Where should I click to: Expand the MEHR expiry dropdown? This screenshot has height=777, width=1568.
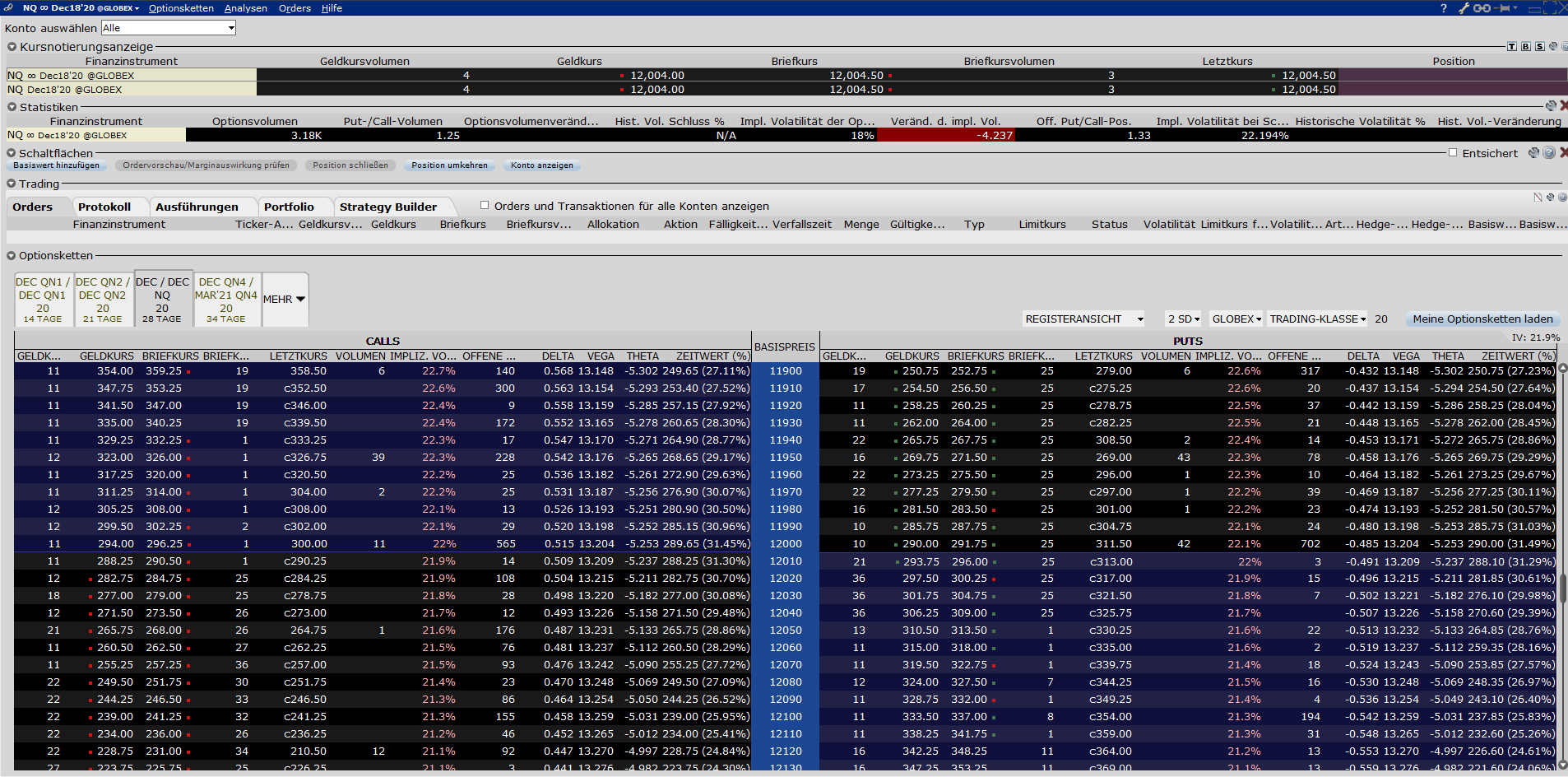click(x=285, y=300)
